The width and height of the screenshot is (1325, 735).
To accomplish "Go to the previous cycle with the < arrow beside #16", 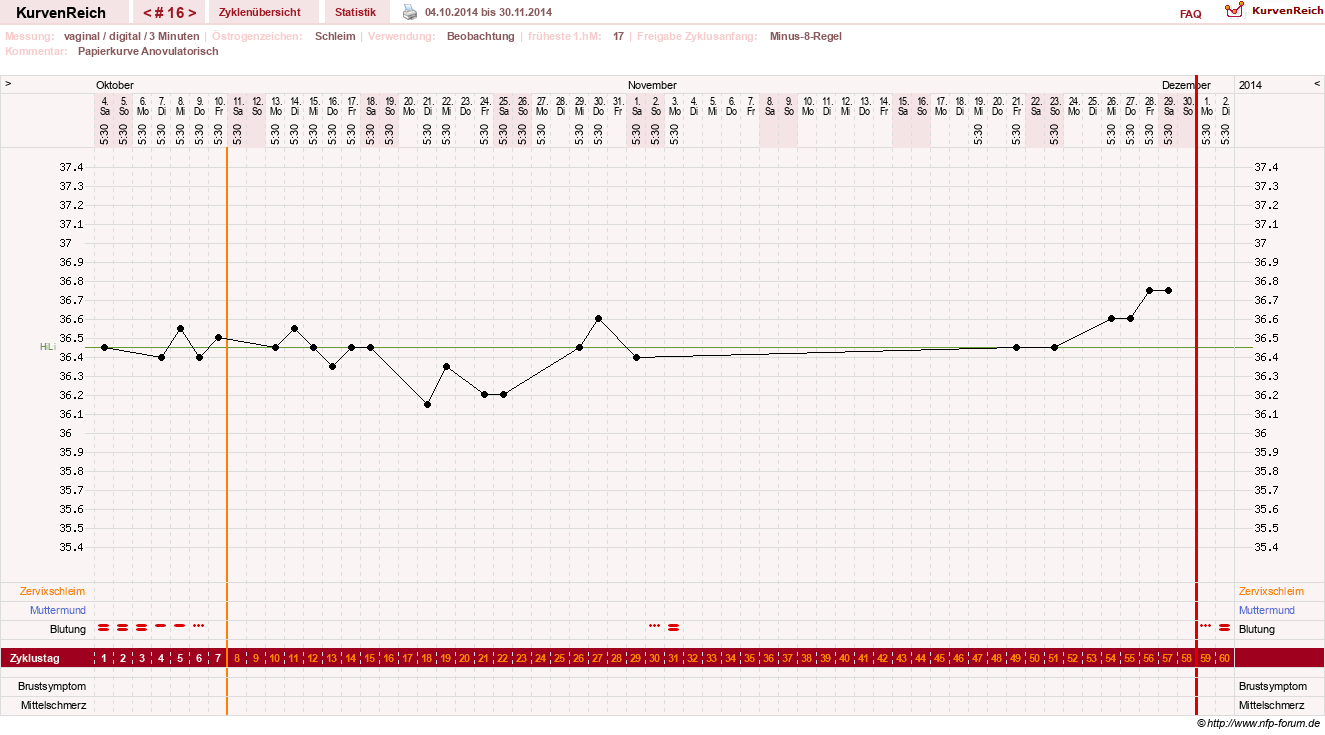I will click(148, 13).
